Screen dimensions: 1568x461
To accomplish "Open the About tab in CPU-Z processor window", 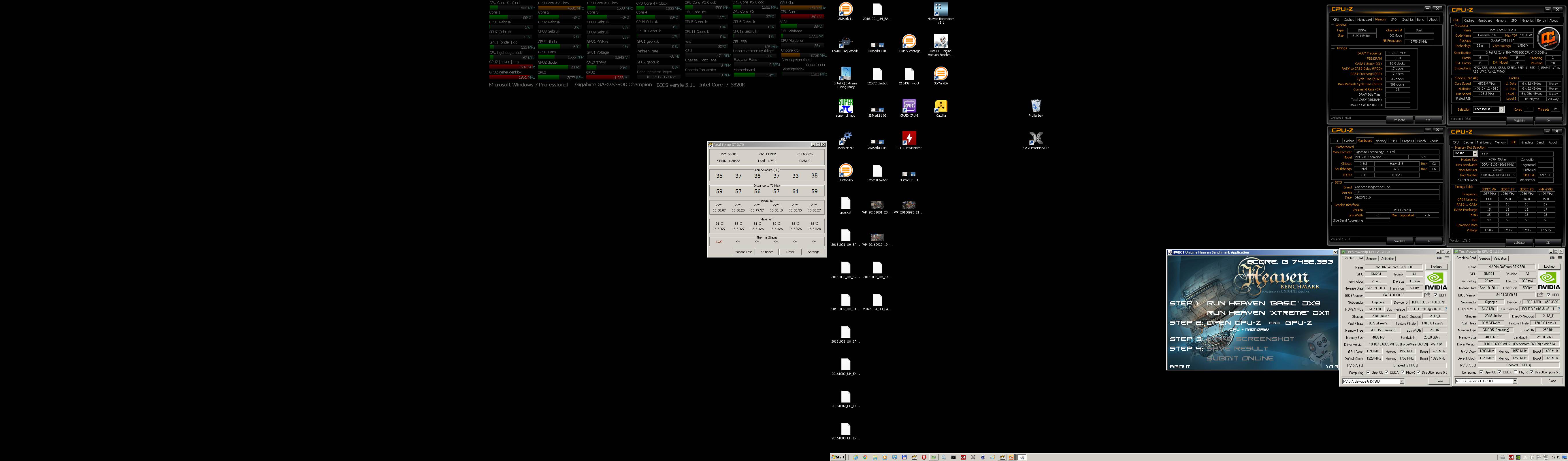I will coord(1553,21).
